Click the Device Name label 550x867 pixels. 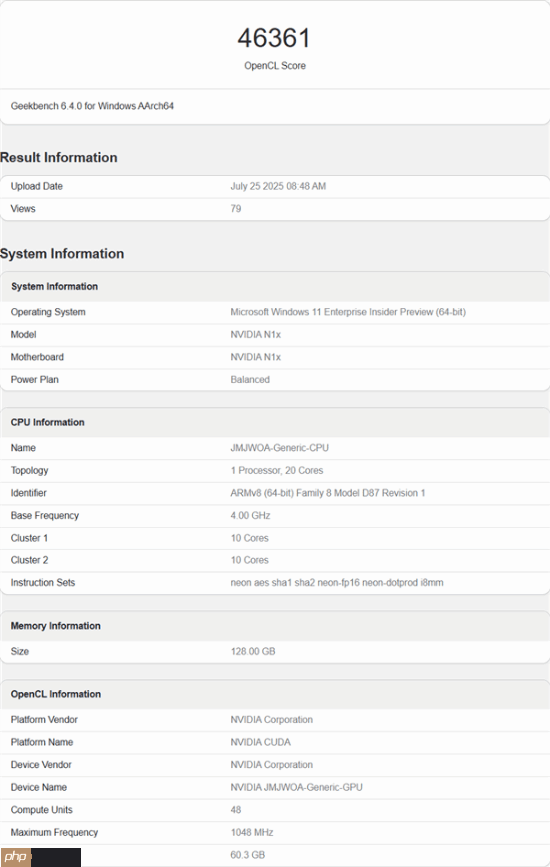39,787
